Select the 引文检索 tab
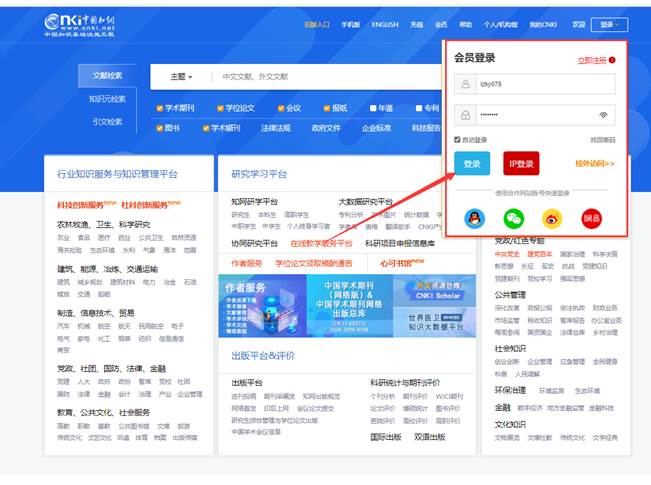The width and height of the screenshot is (651, 485). [x=107, y=122]
